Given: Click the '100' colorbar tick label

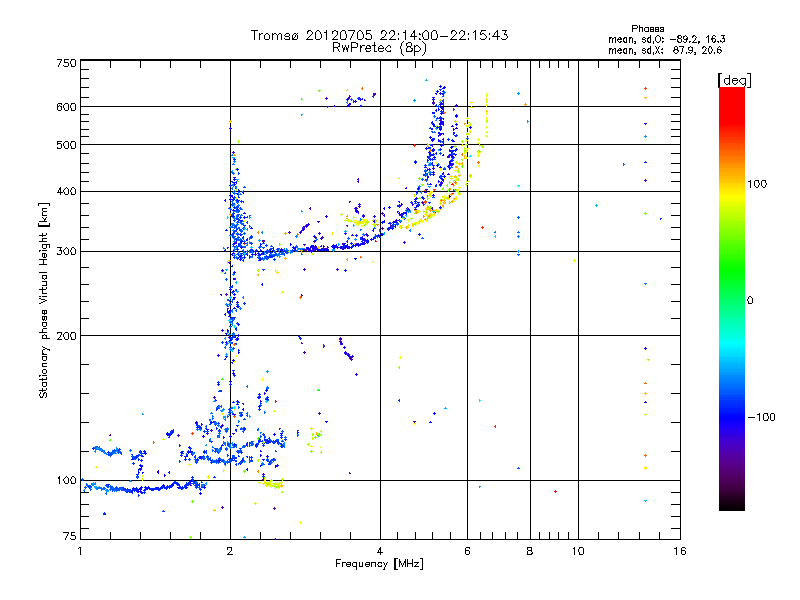Looking at the screenshot, I should (757, 184).
